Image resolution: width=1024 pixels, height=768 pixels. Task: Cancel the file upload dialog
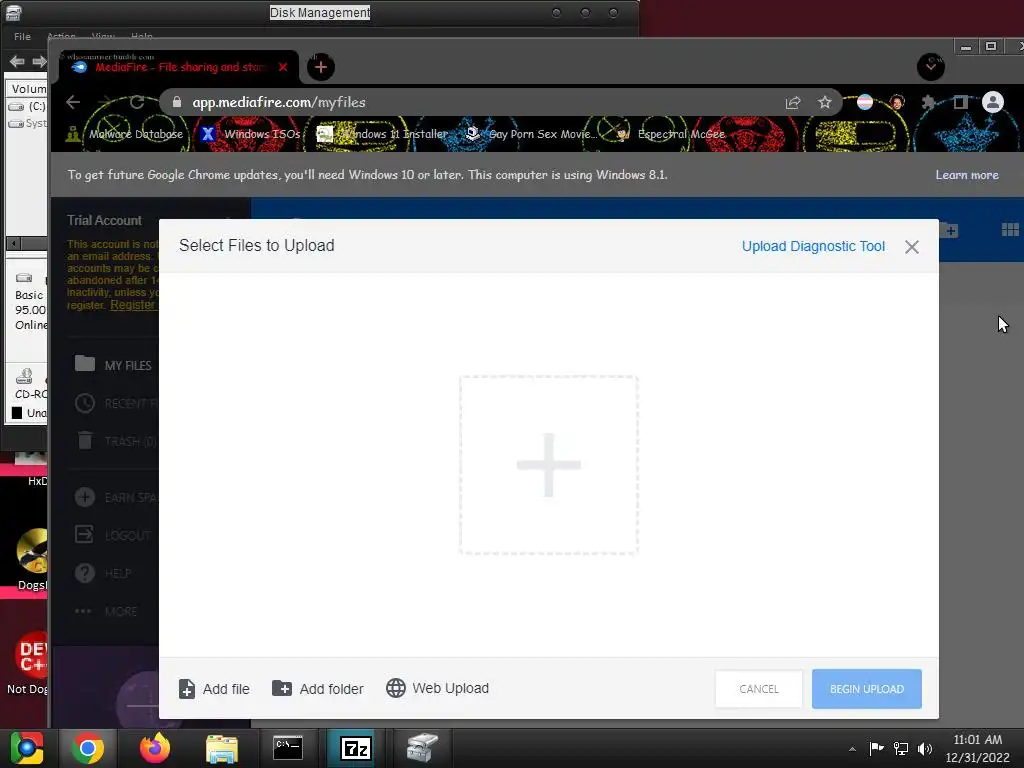(x=759, y=689)
